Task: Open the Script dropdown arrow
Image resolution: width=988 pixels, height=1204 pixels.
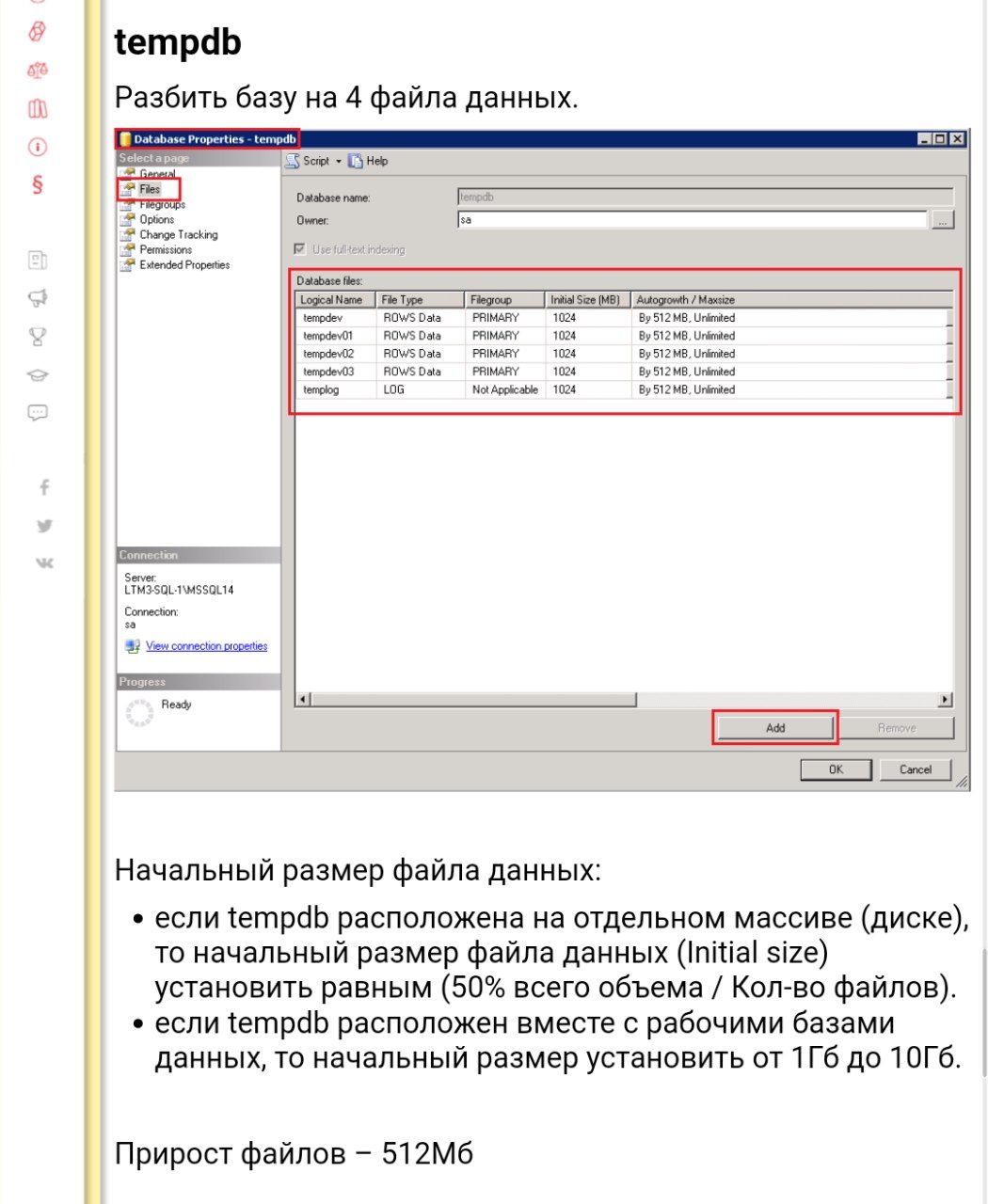Action: pyautogui.click(x=339, y=161)
